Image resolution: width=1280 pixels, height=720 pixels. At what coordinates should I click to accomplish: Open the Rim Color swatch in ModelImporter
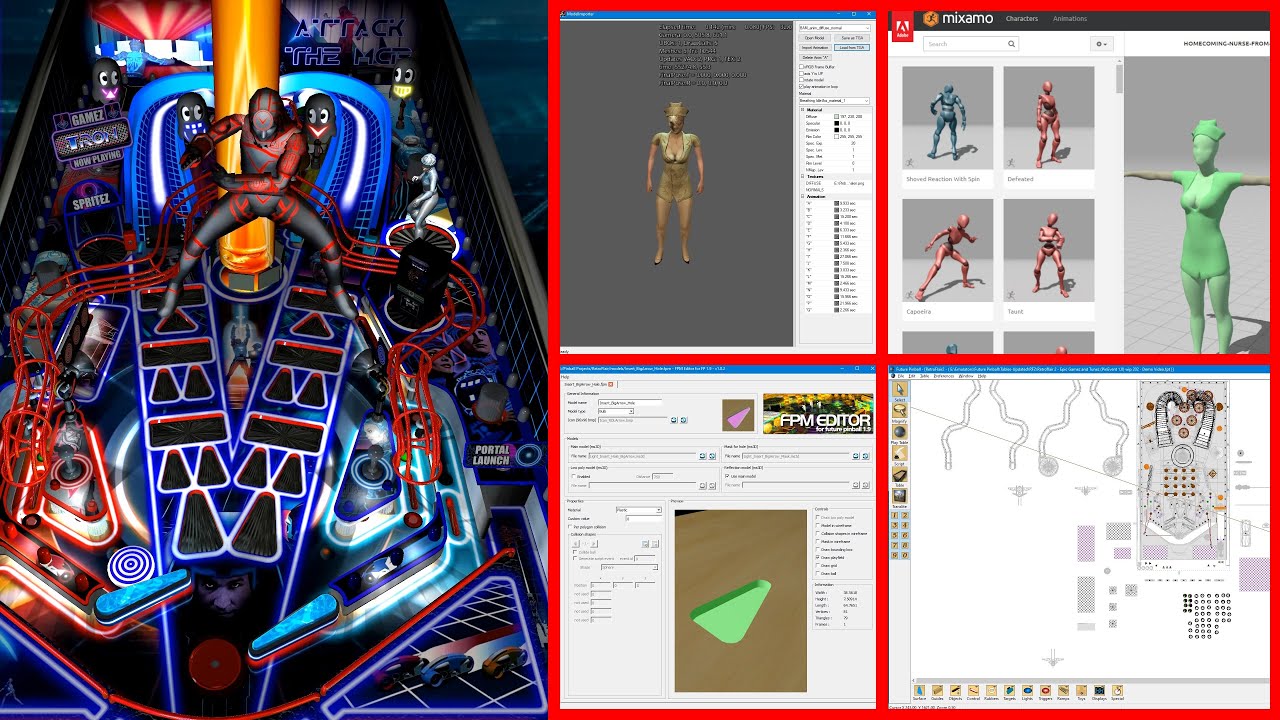pos(836,136)
